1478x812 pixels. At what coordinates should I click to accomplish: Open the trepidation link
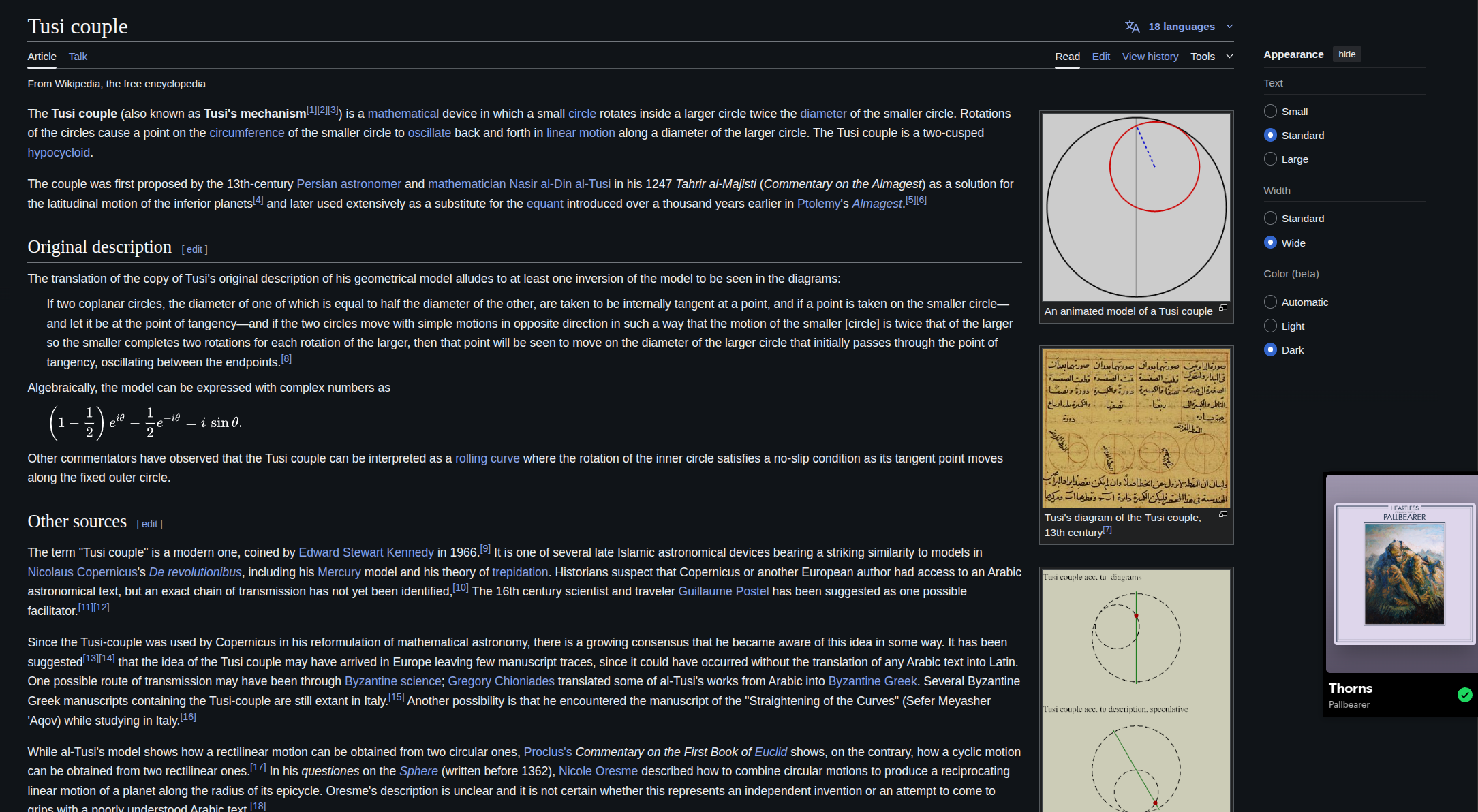[520, 572]
